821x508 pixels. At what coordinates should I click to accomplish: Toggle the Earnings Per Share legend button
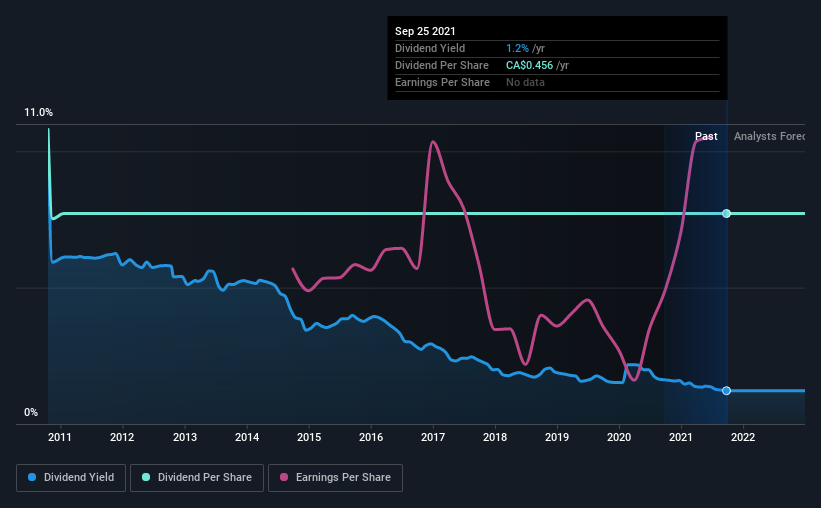pyautogui.click(x=336, y=478)
